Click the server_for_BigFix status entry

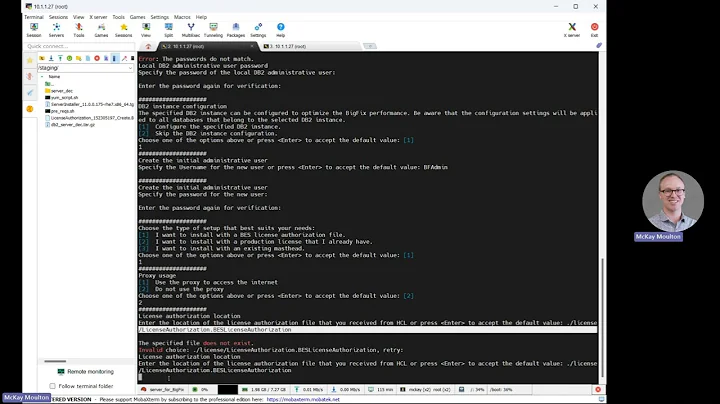[163, 389]
